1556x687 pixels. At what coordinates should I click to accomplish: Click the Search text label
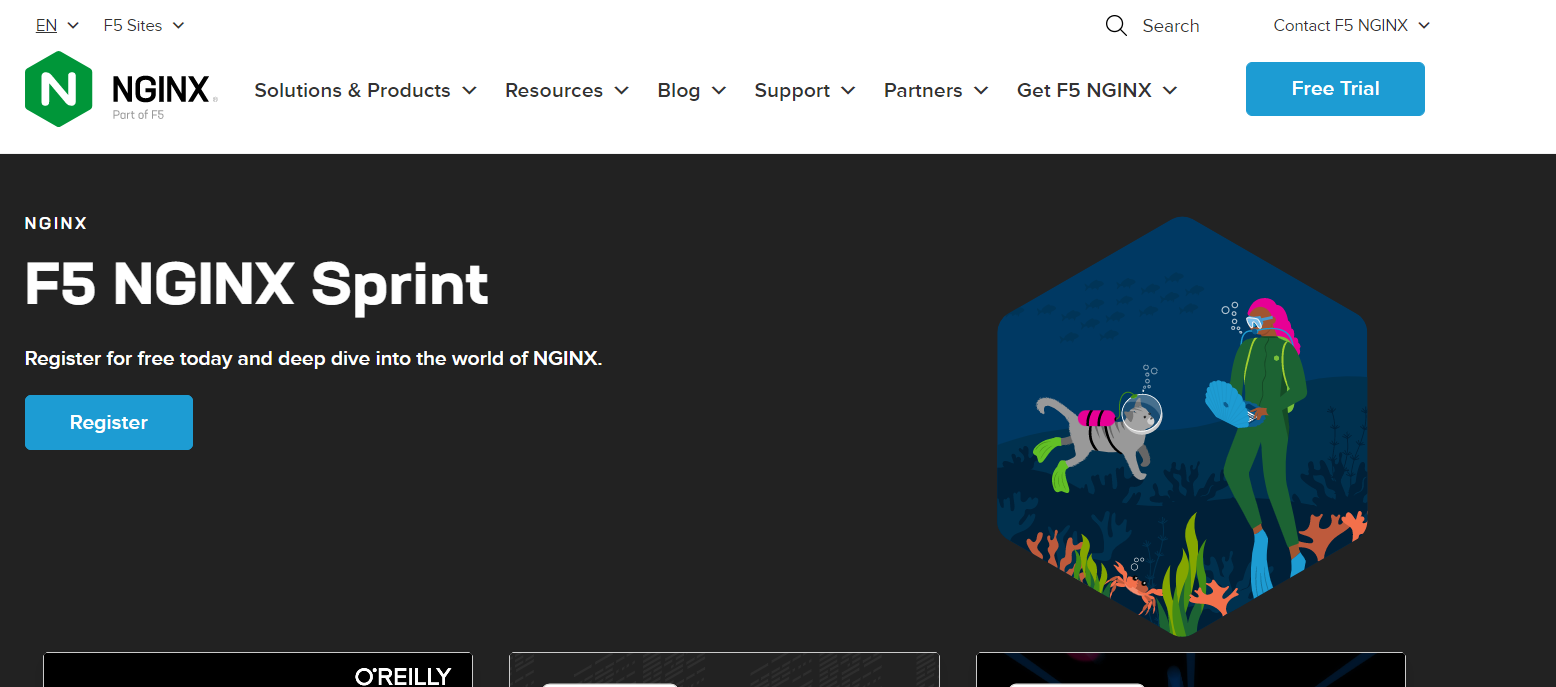1170,26
